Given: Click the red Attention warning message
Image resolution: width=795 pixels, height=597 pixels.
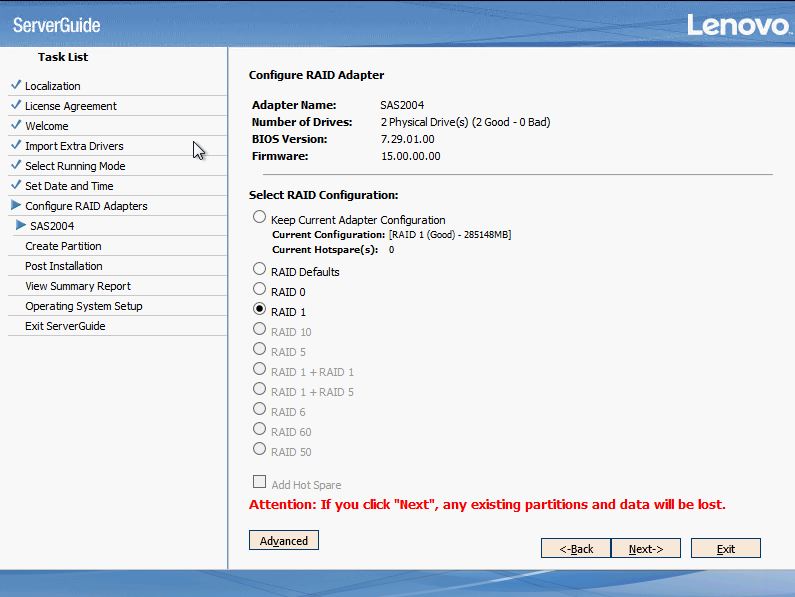Looking at the screenshot, I should [x=487, y=505].
